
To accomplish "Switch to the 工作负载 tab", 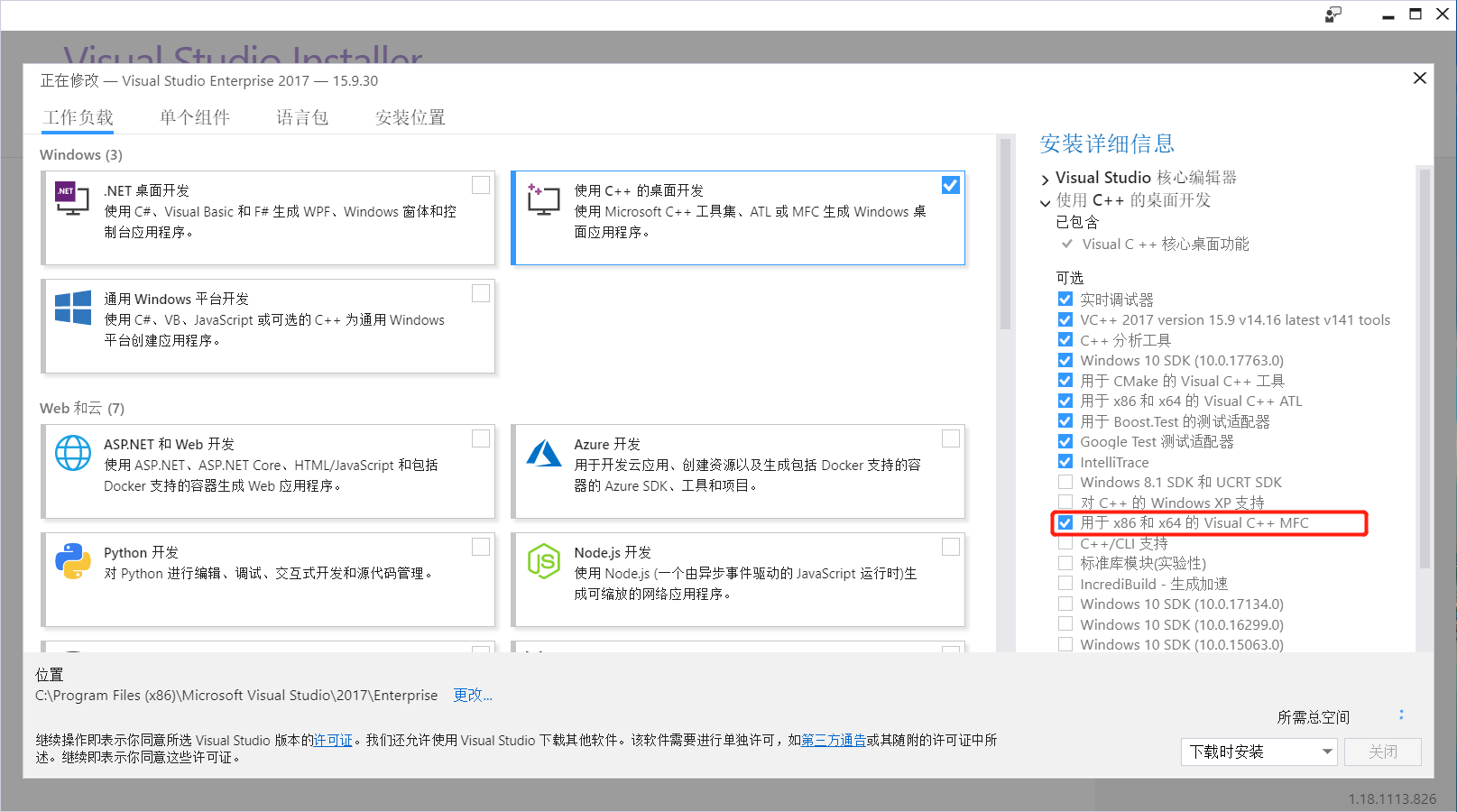I will (78, 117).
